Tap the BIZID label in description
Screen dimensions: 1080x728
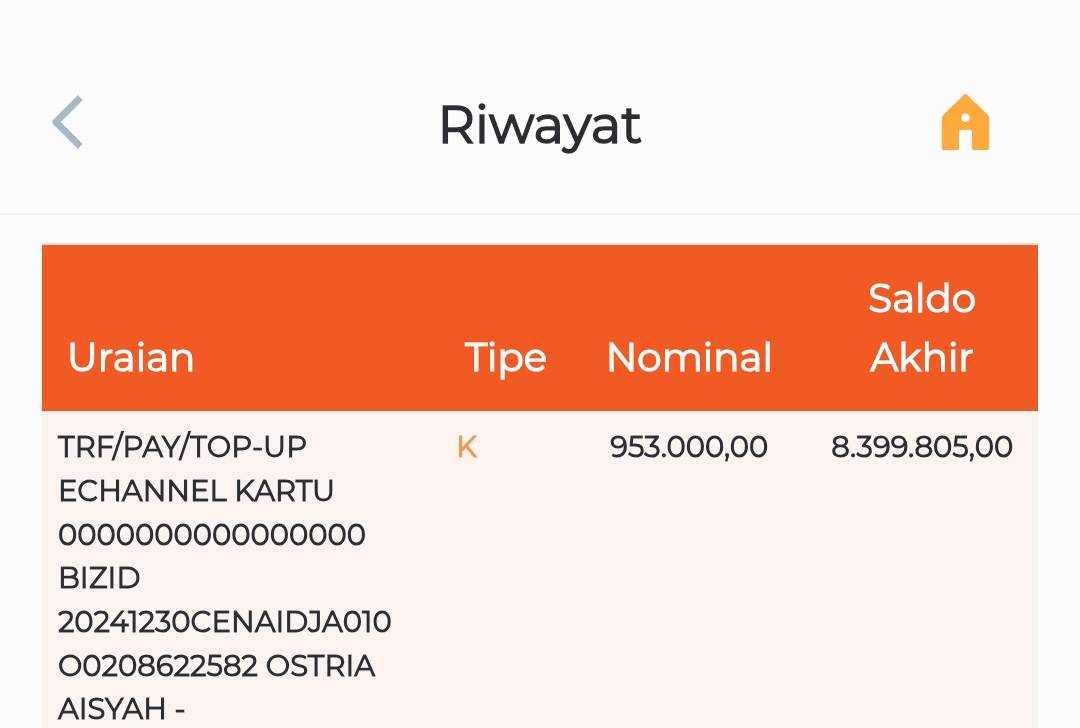point(99,578)
